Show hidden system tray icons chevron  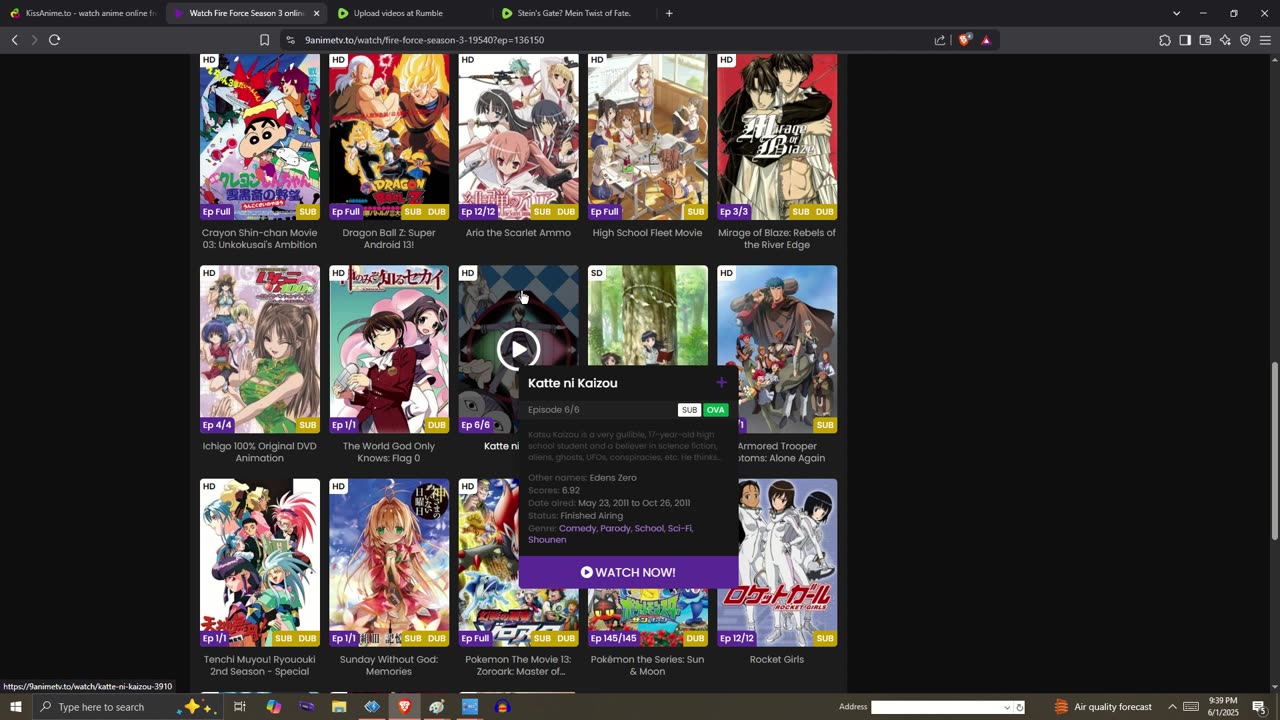(x=1172, y=707)
